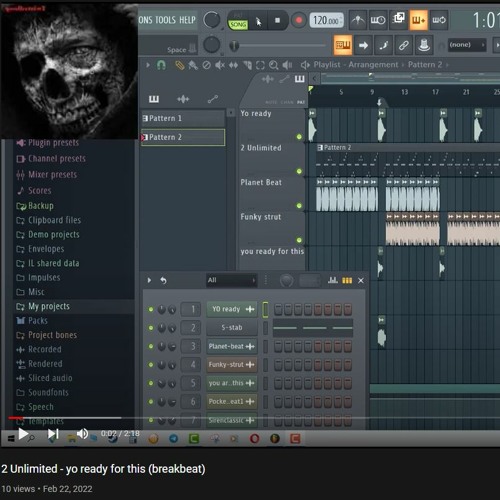500x500 pixels.
Task: Open Packs folder in browser
Action: tap(32, 321)
